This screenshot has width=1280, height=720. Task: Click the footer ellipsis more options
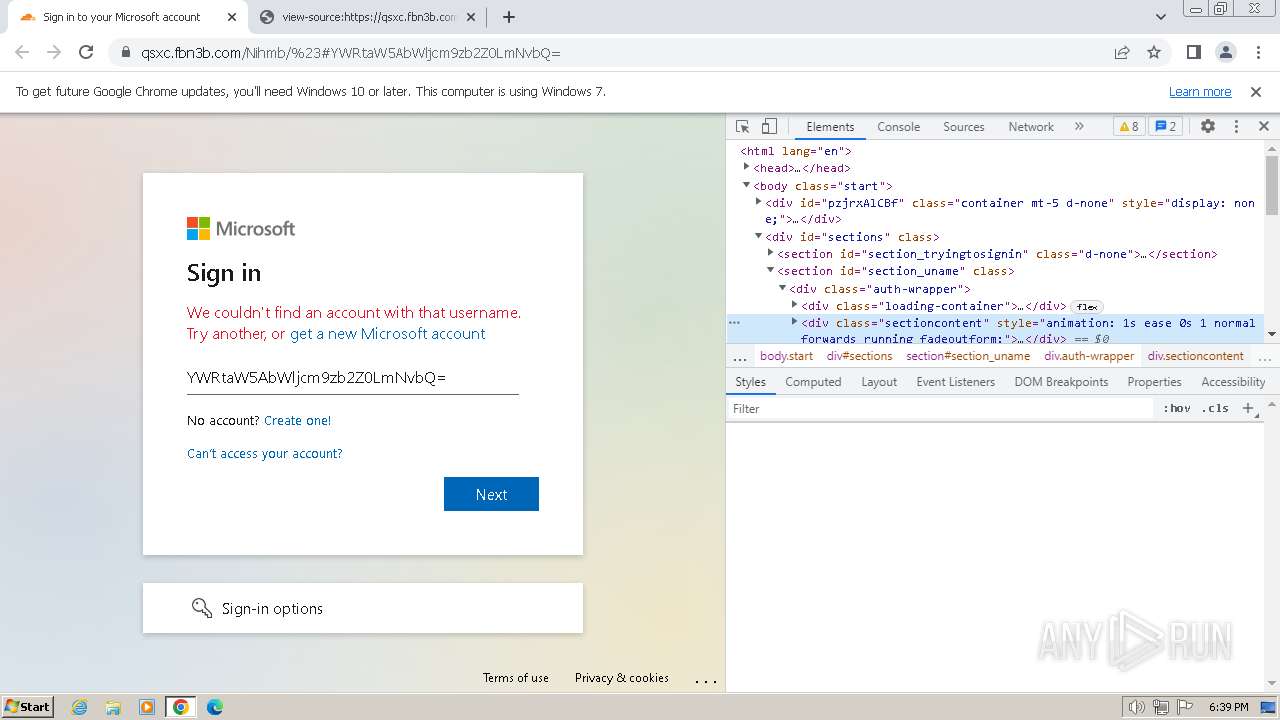pos(706,680)
